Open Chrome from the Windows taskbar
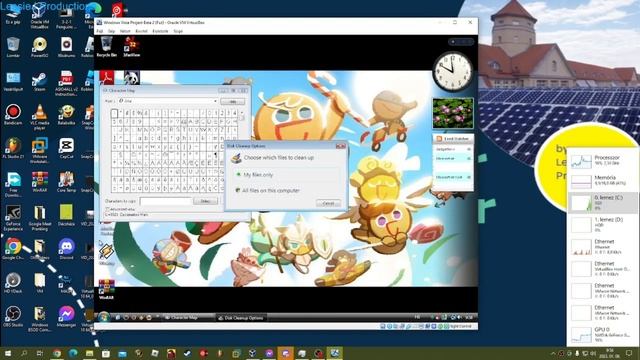The image size is (640, 360). click(x=57, y=353)
